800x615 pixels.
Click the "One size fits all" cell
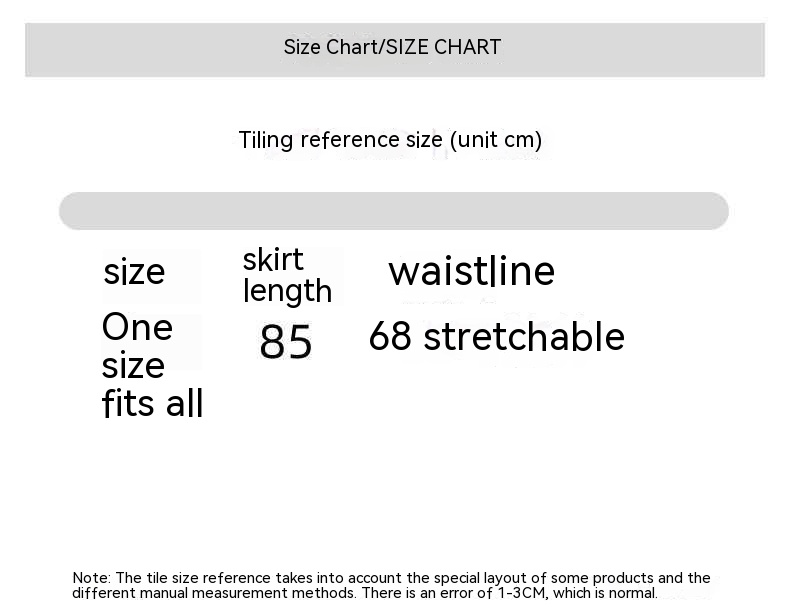coord(152,365)
